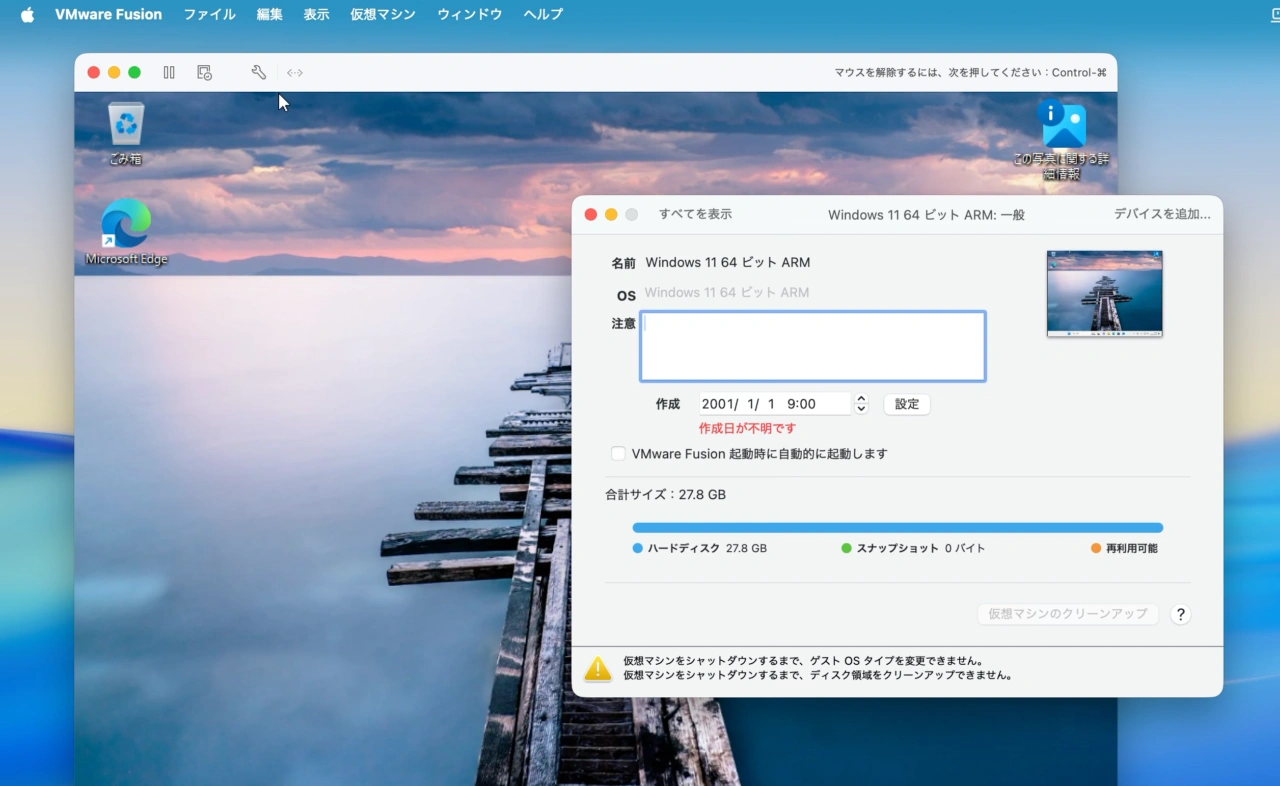Image resolution: width=1280 pixels, height=786 pixels.
Task: Open the ウィンドウ menu
Action: [470, 15]
